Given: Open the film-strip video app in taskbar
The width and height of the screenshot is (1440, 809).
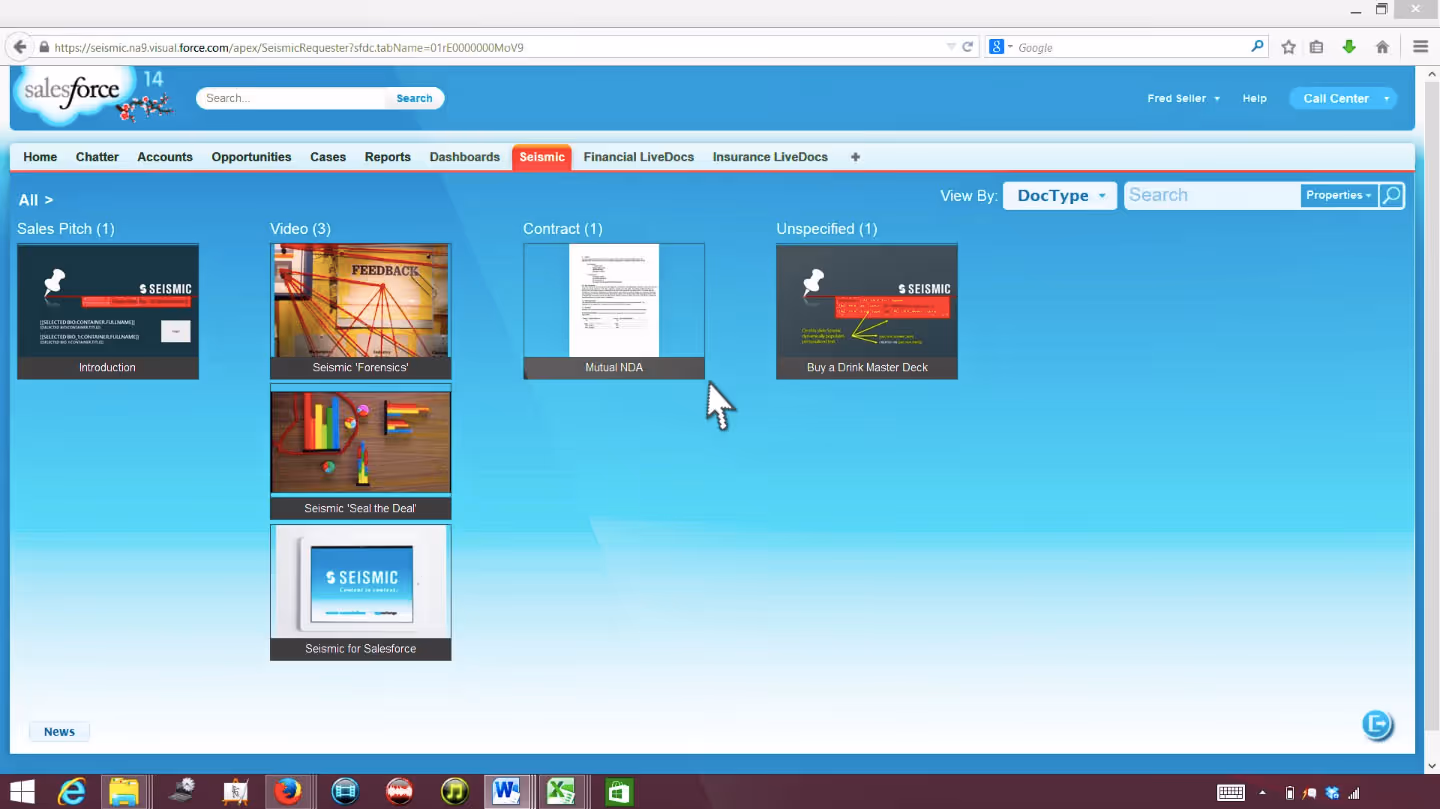Looking at the screenshot, I should click(345, 792).
